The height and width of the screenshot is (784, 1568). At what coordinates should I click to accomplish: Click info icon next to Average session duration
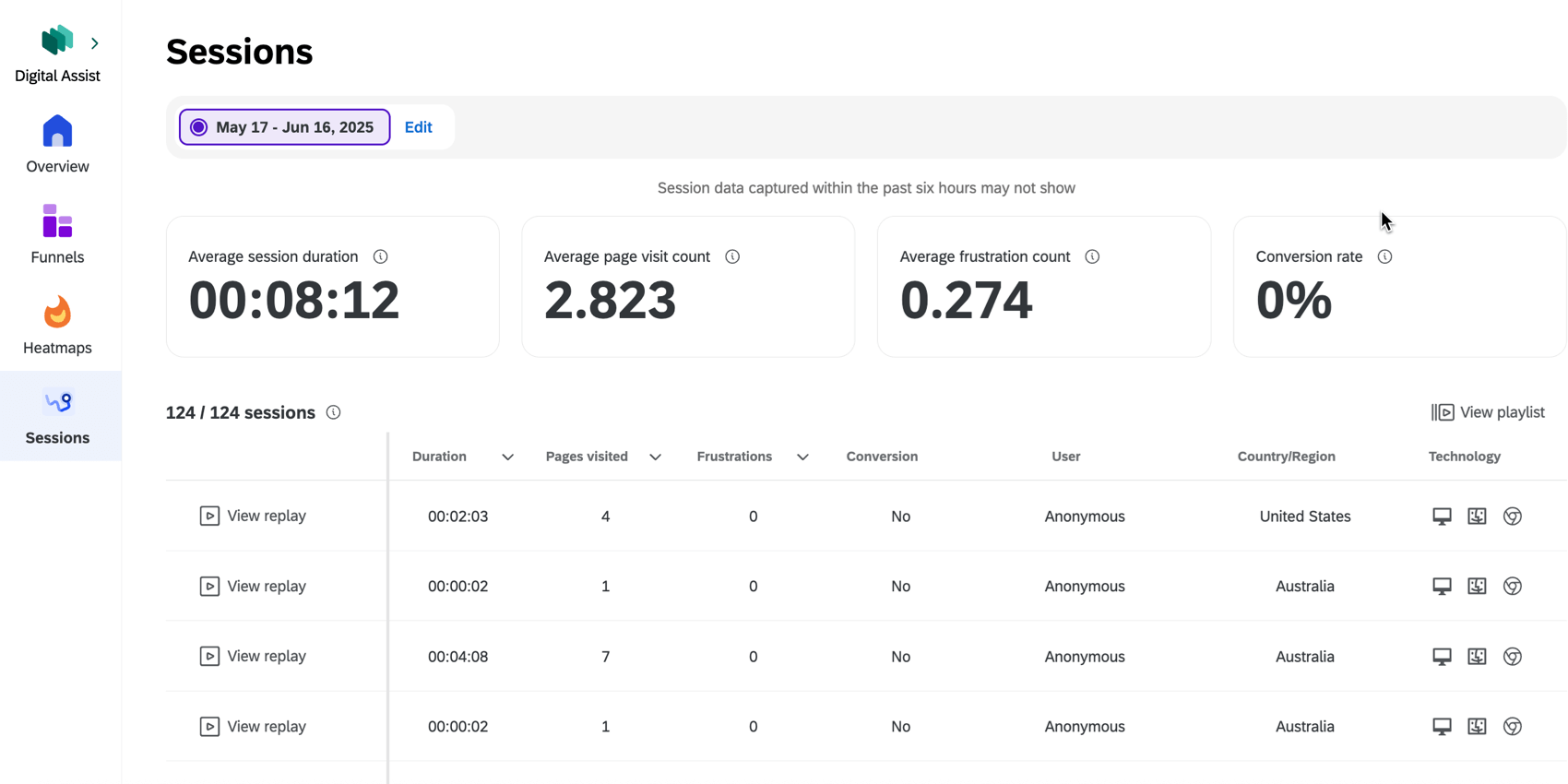(380, 256)
